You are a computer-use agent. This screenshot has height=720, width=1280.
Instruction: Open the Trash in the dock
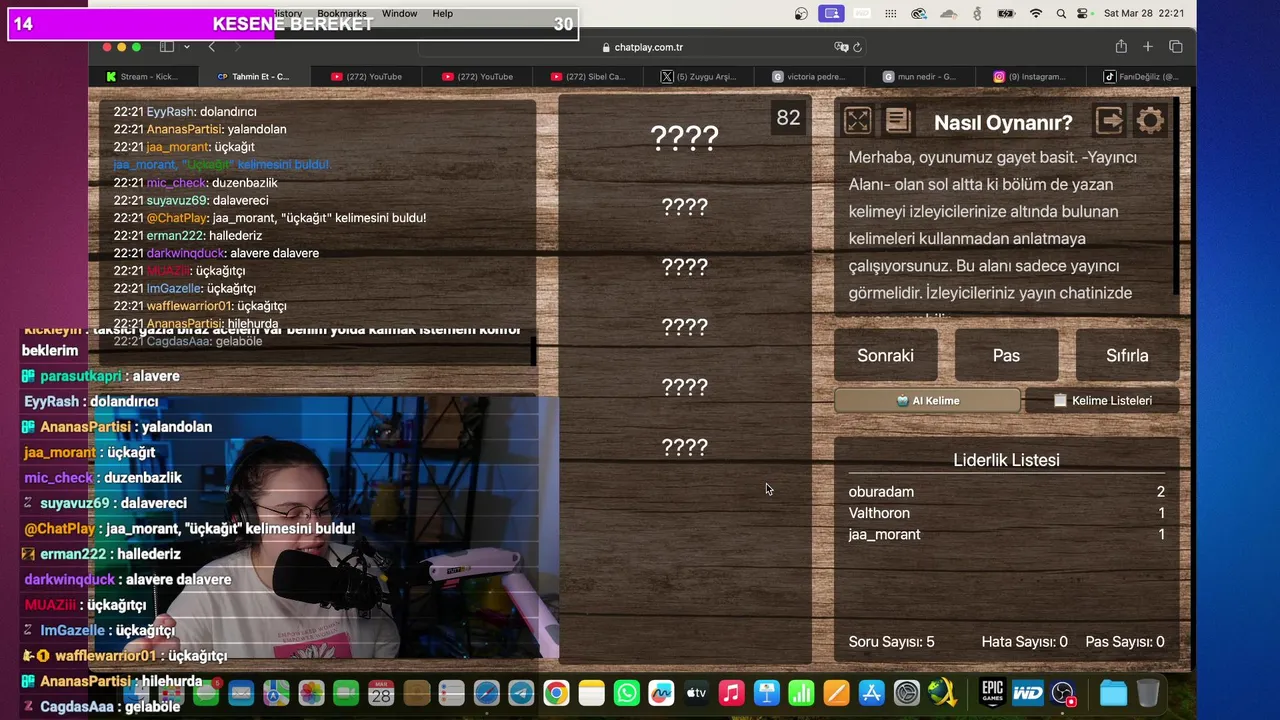tap(1148, 692)
